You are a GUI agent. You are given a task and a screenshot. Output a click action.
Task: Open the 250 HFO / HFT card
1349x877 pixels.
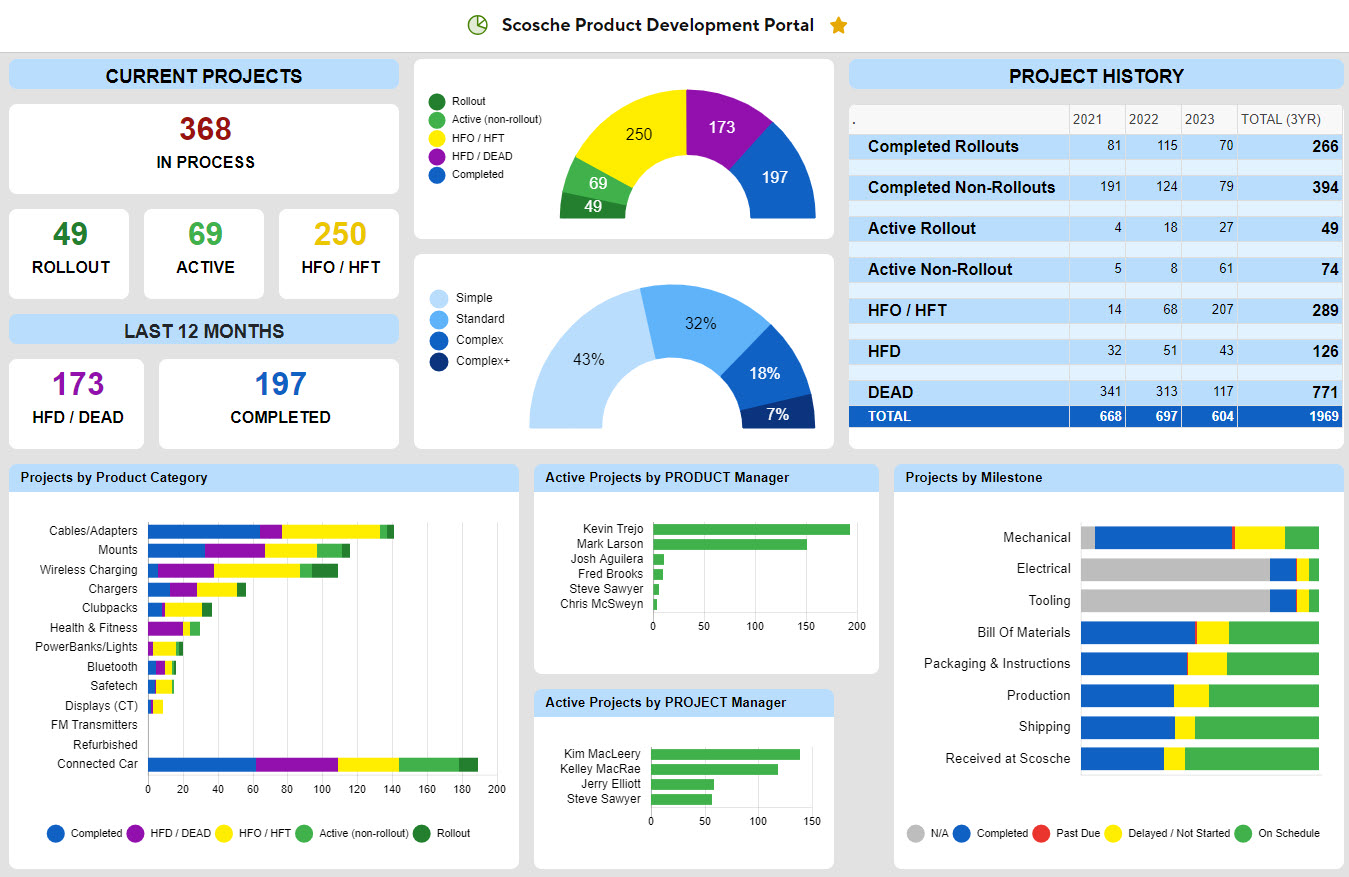pos(339,254)
